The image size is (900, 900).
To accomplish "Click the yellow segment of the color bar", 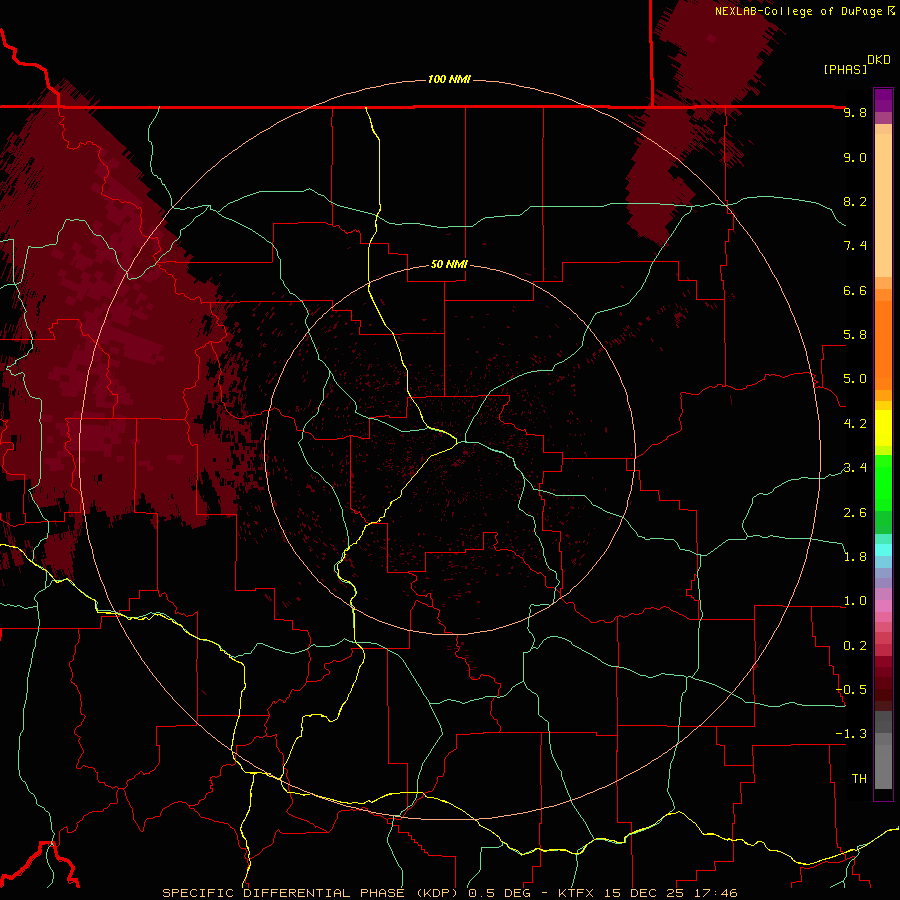I will (x=883, y=428).
